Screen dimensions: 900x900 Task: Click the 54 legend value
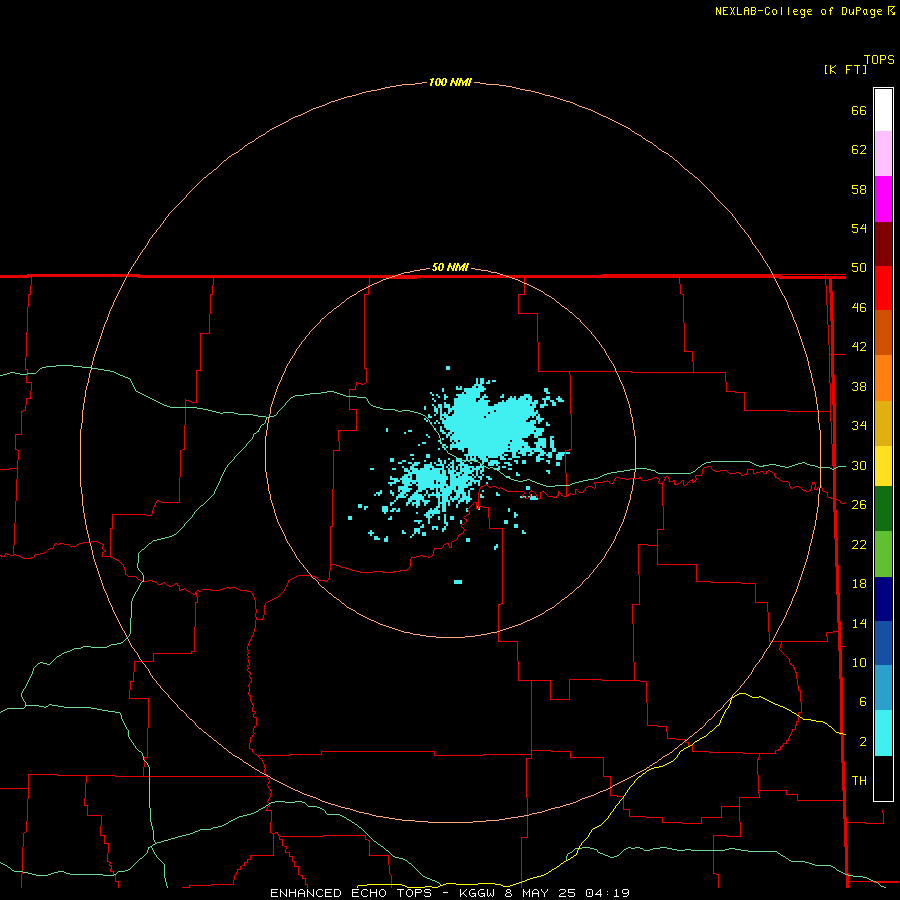click(859, 228)
